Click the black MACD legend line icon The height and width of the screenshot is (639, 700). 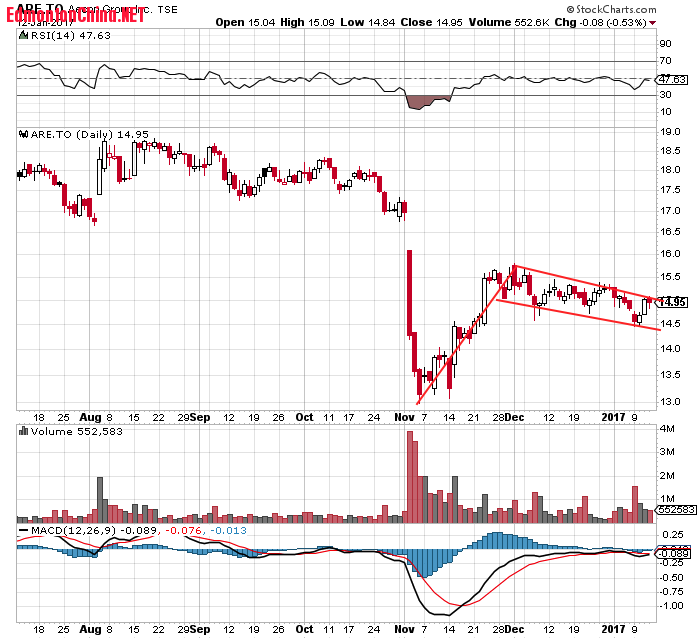(x=23, y=530)
